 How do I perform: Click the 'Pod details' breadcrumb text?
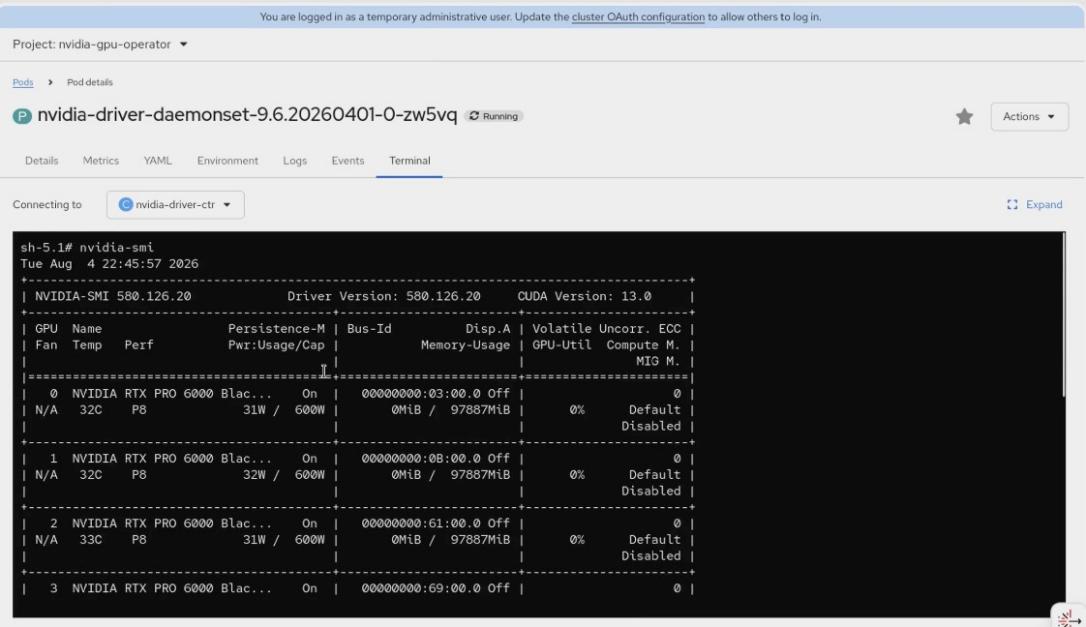pos(89,82)
